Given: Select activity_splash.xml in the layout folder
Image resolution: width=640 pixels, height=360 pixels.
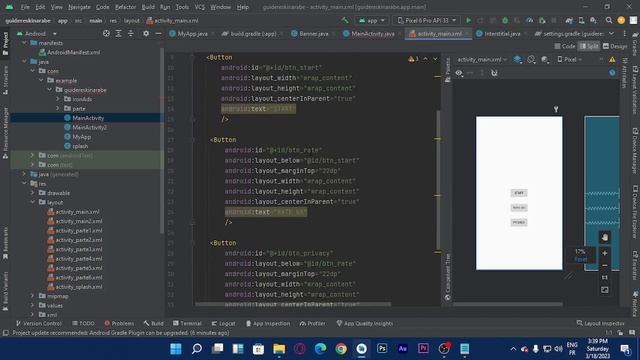Looking at the screenshot, I should point(74,287).
